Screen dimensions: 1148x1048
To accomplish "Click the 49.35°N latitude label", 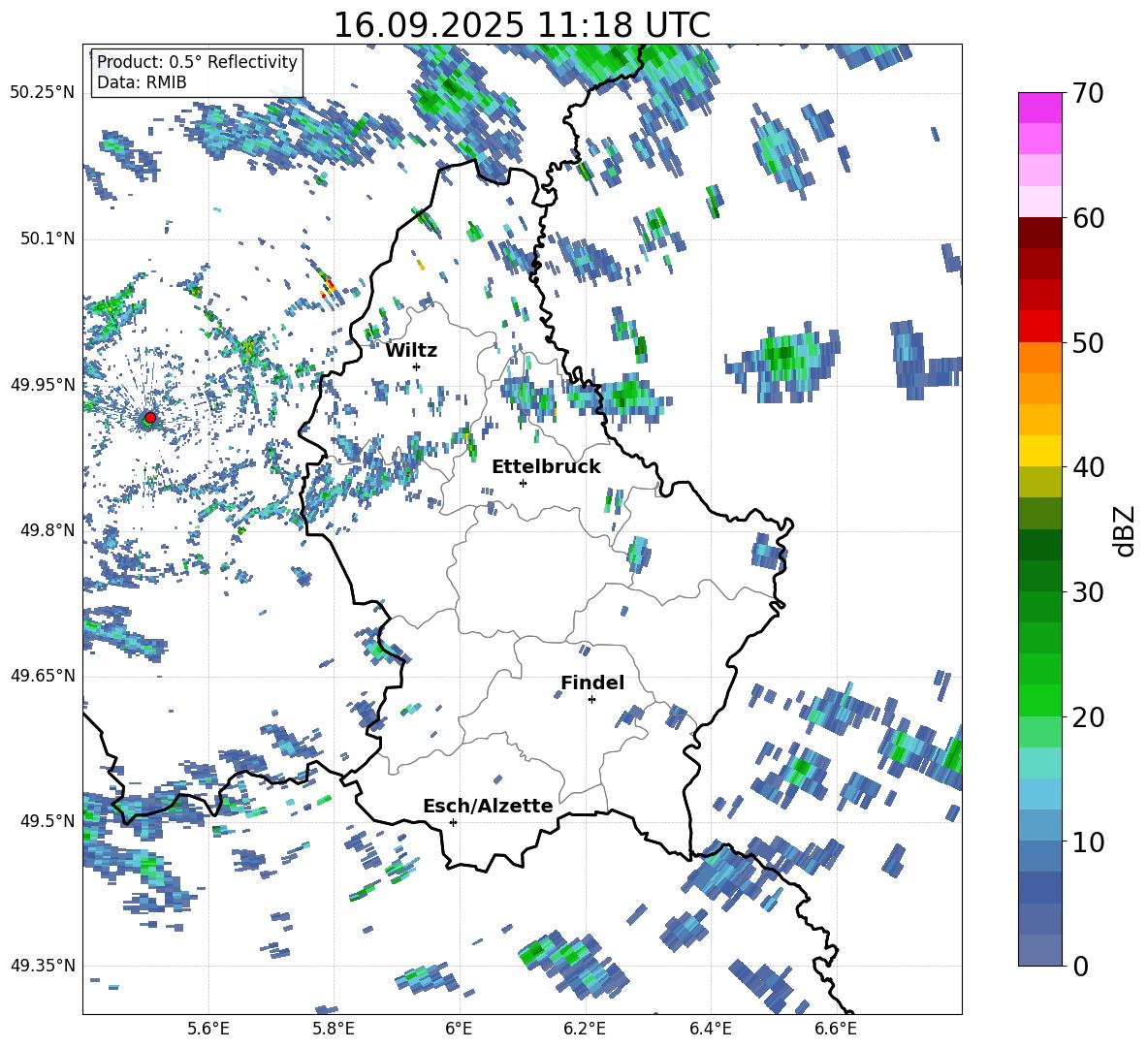I will [43, 966].
